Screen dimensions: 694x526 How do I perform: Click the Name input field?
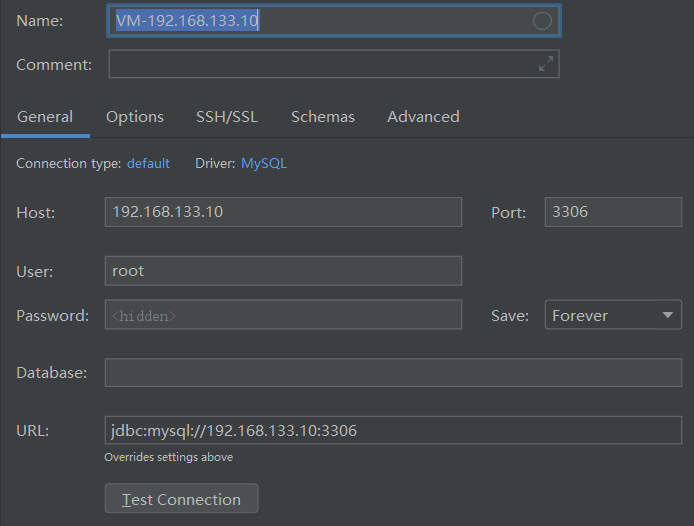pyautogui.click(x=334, y=21)
